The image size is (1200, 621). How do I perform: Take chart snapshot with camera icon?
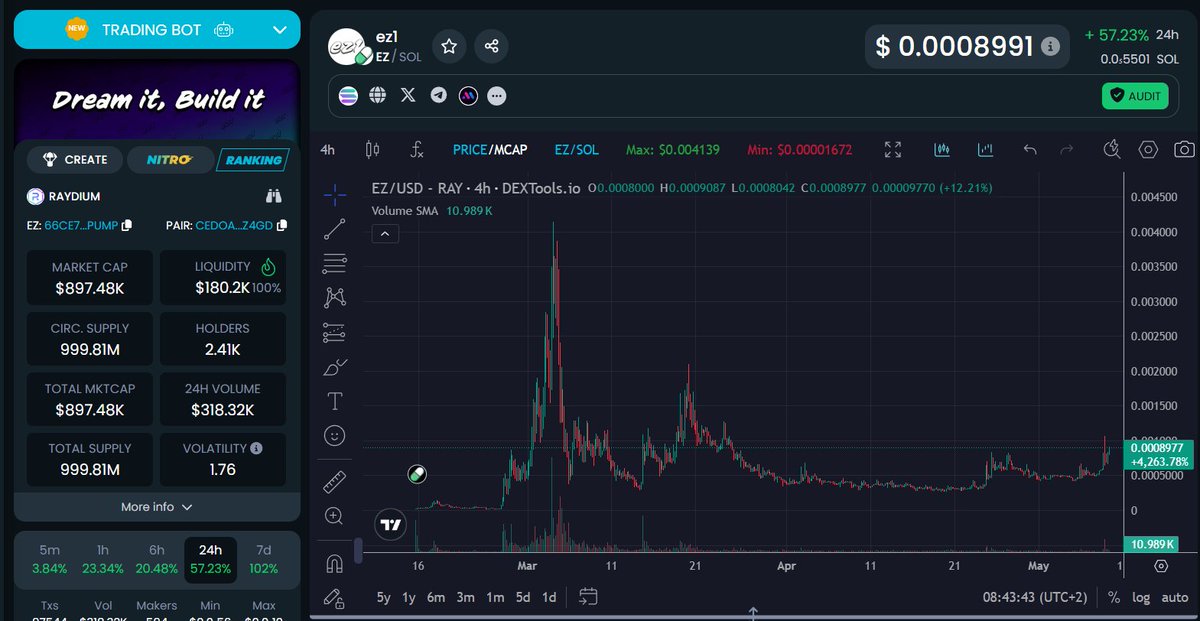point(1184,150)
